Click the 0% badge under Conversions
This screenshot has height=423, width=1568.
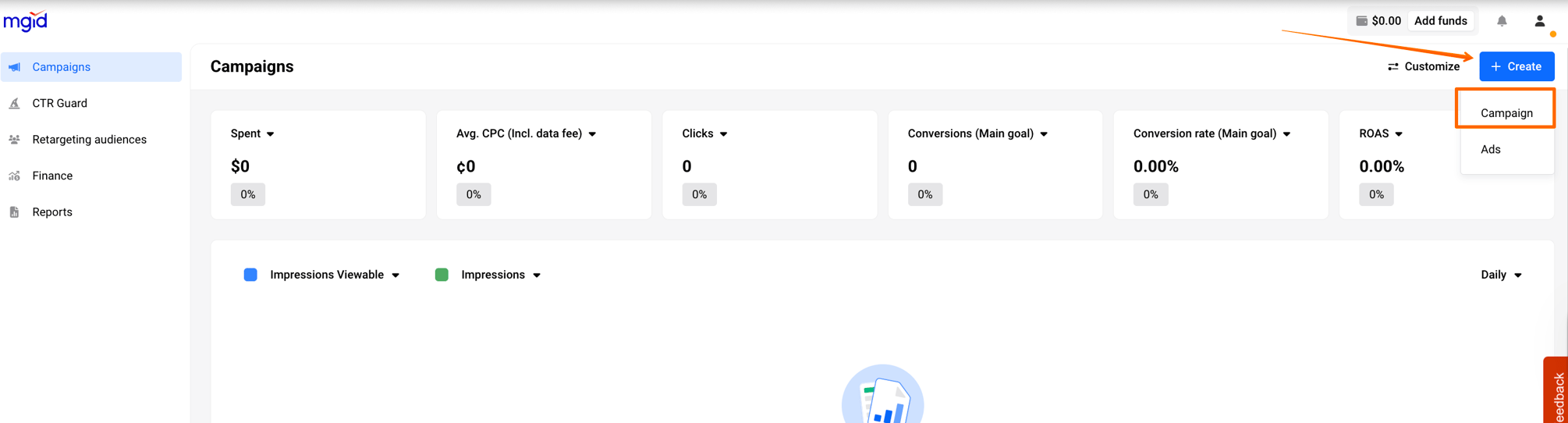pyautogui.click(x=925, y=194)
